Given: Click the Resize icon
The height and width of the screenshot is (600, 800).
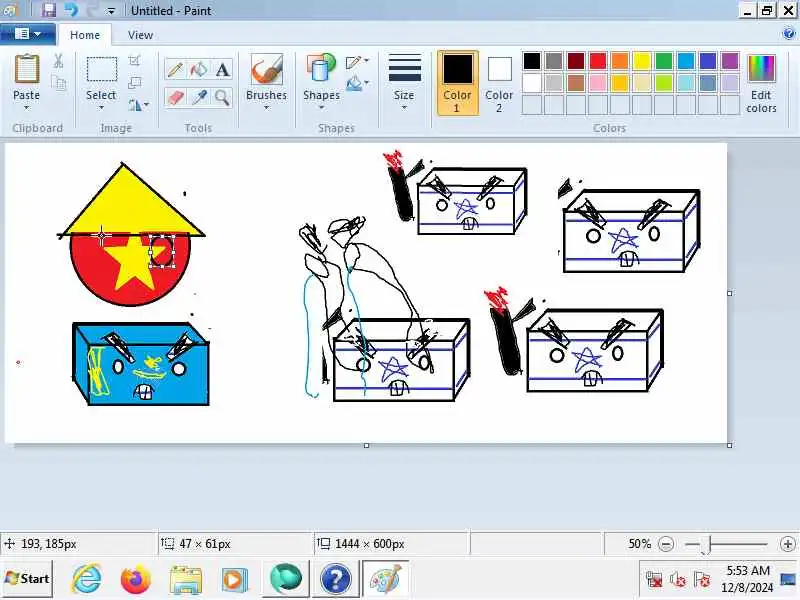Looking at the screenshot, I should click(135, 83).
